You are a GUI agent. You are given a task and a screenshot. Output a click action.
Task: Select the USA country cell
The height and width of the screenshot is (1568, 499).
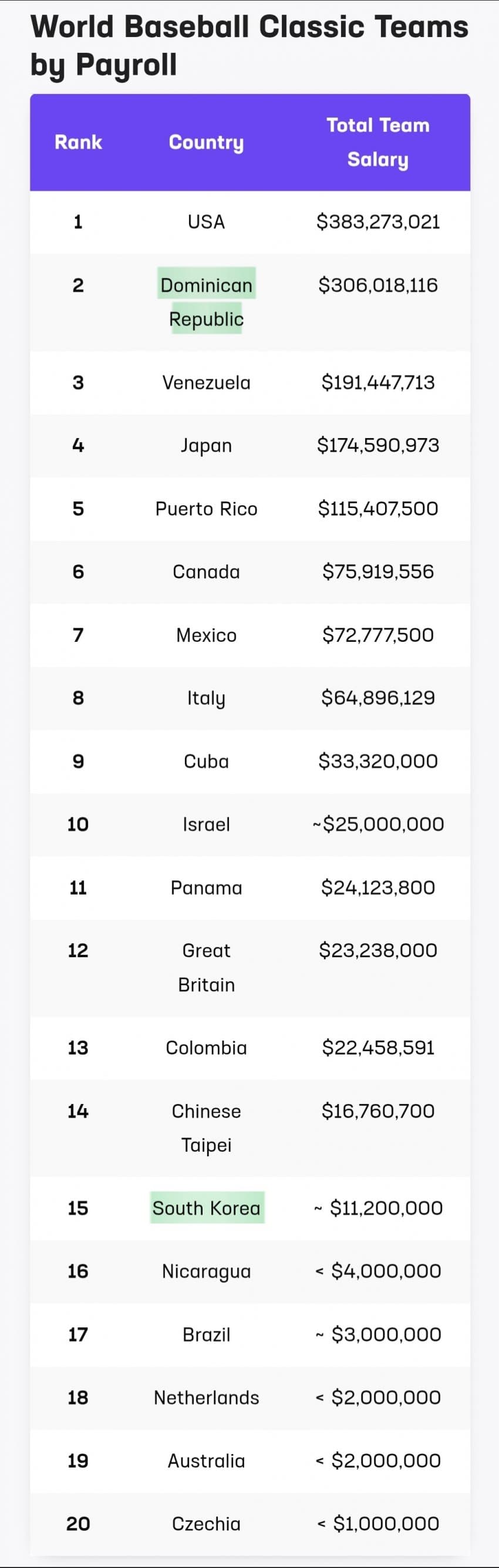tap(206, 221)
